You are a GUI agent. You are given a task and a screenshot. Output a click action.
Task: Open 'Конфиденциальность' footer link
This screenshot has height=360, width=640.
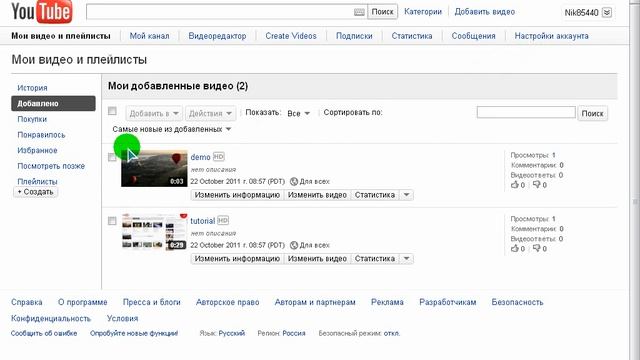[x=51, y=318]
